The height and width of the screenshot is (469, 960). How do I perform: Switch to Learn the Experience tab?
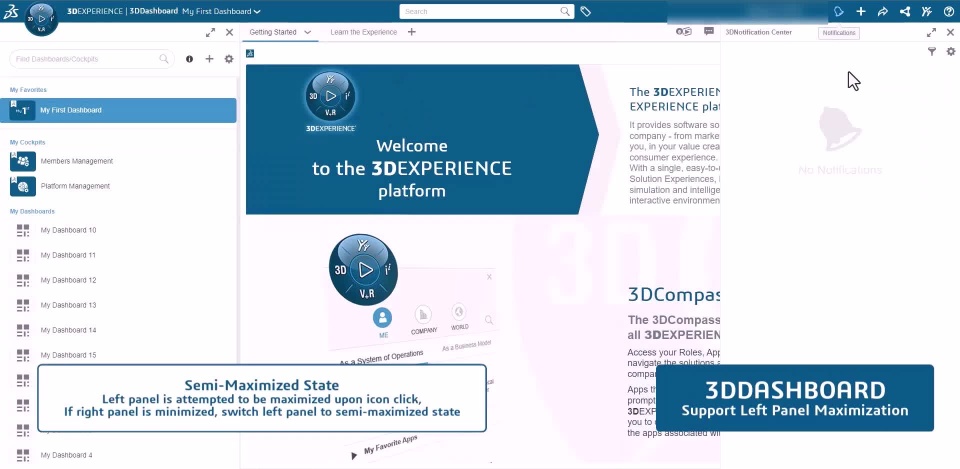point(364,32)
